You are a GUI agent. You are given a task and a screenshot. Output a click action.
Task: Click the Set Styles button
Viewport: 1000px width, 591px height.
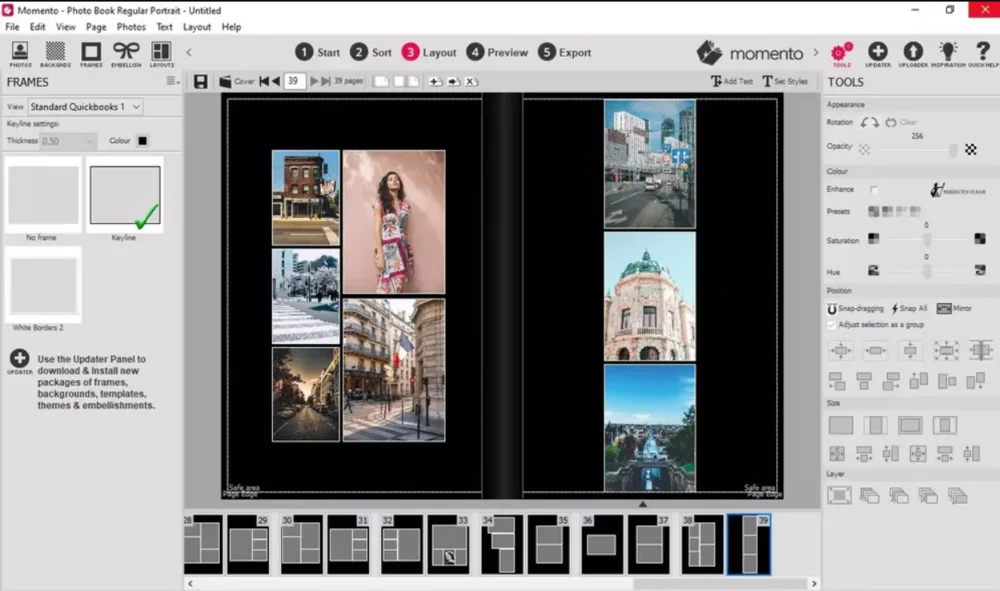point(785,81)
